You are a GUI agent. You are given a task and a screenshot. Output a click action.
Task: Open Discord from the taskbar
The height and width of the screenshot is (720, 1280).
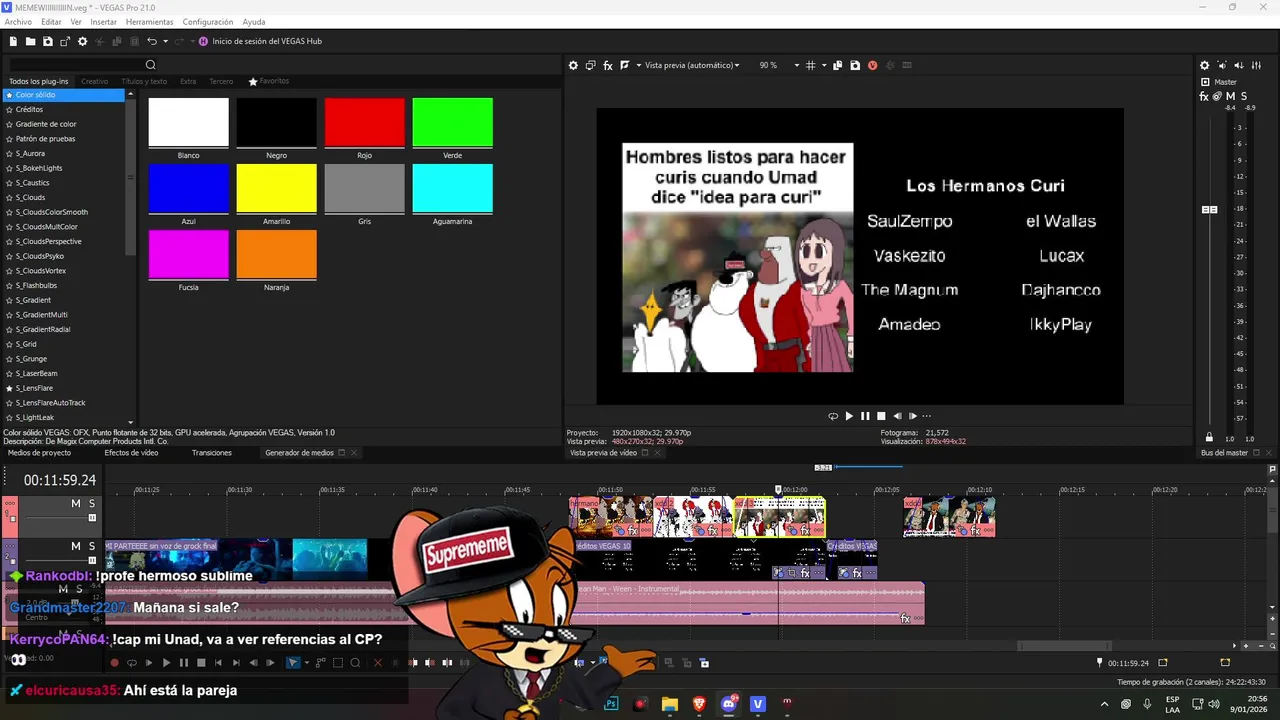(728, 704)
